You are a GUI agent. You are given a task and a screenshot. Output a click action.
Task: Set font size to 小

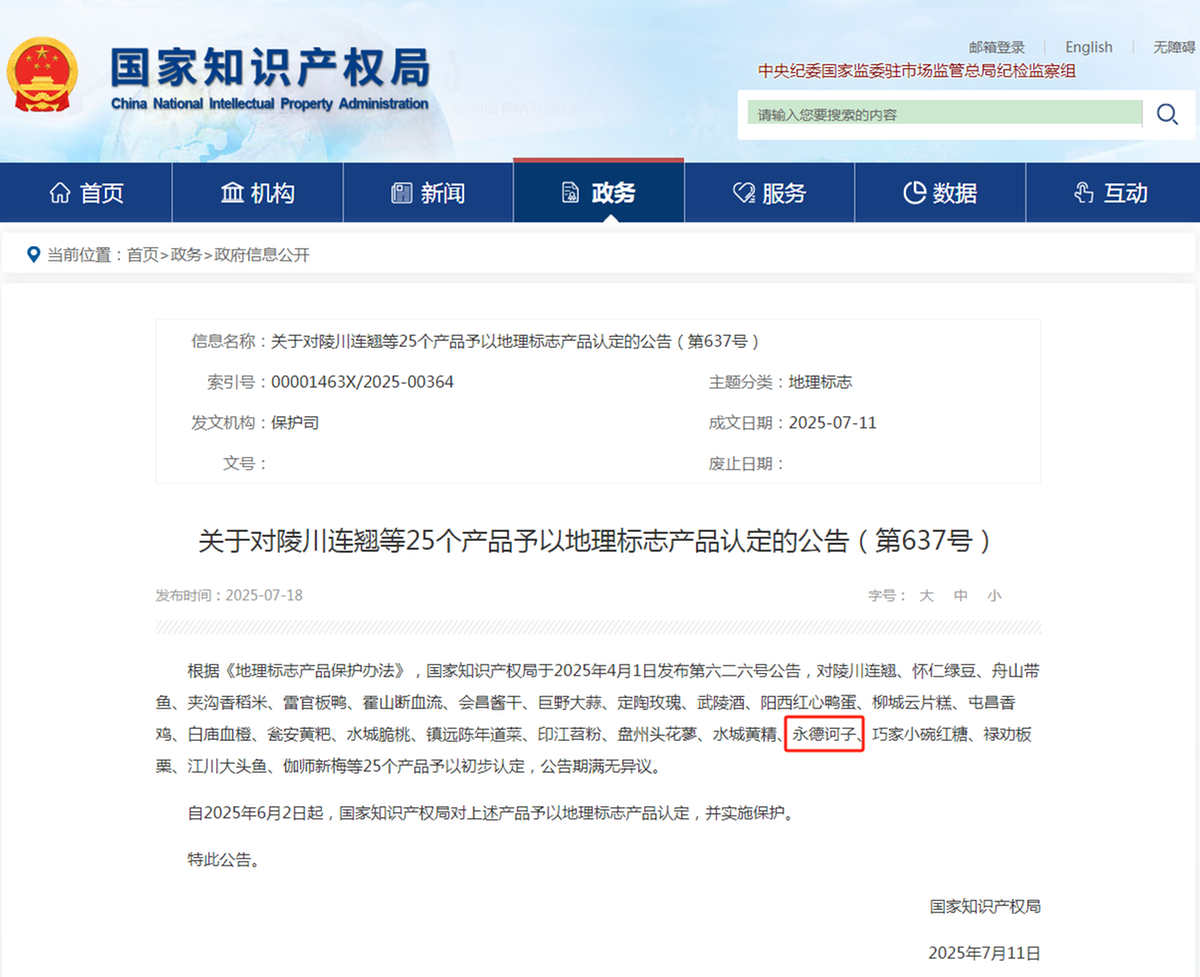(994, 596)
